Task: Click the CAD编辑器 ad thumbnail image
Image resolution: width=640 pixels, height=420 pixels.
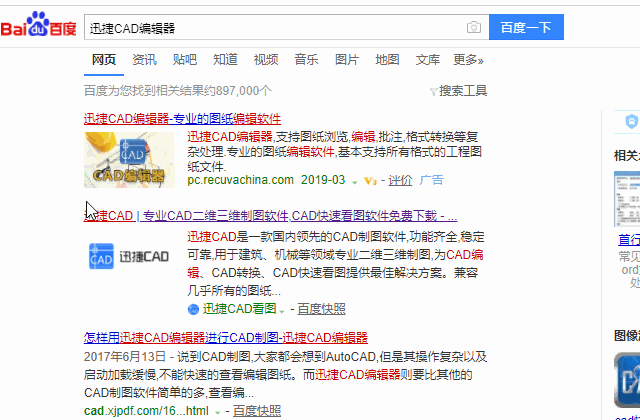Action: 129,160
